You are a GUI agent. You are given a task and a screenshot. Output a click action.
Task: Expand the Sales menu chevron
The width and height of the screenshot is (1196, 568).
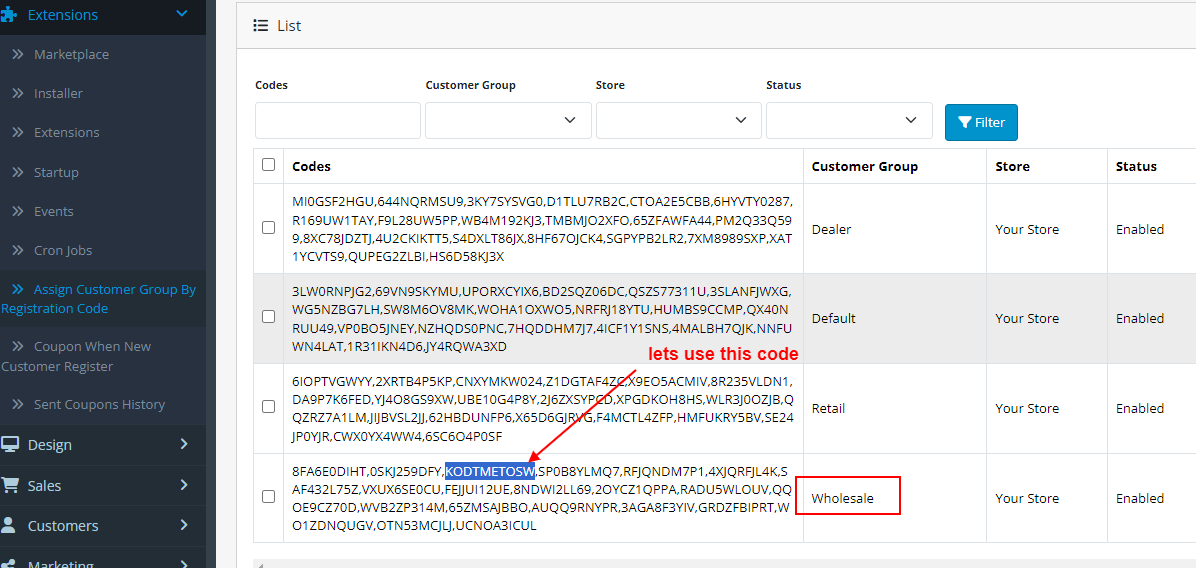[184, 484]
